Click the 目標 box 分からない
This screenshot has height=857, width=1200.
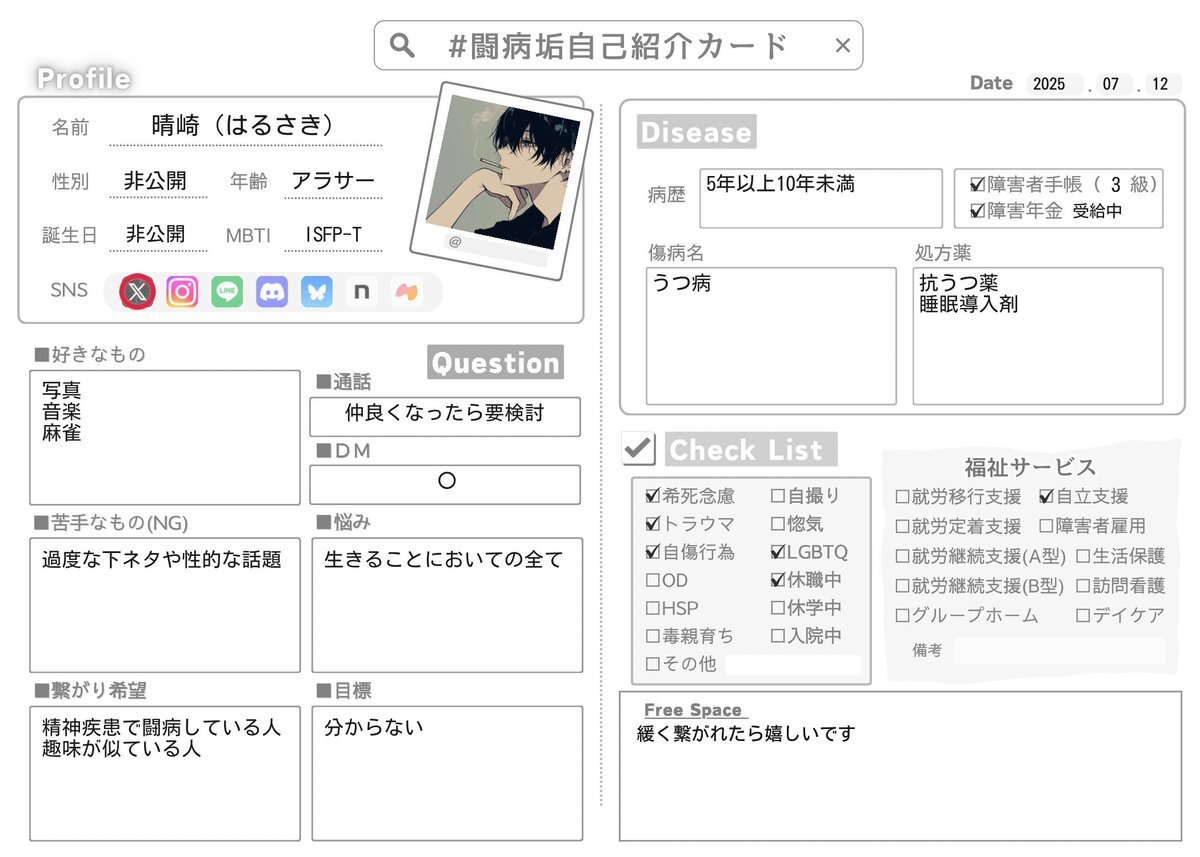(447, 773)
